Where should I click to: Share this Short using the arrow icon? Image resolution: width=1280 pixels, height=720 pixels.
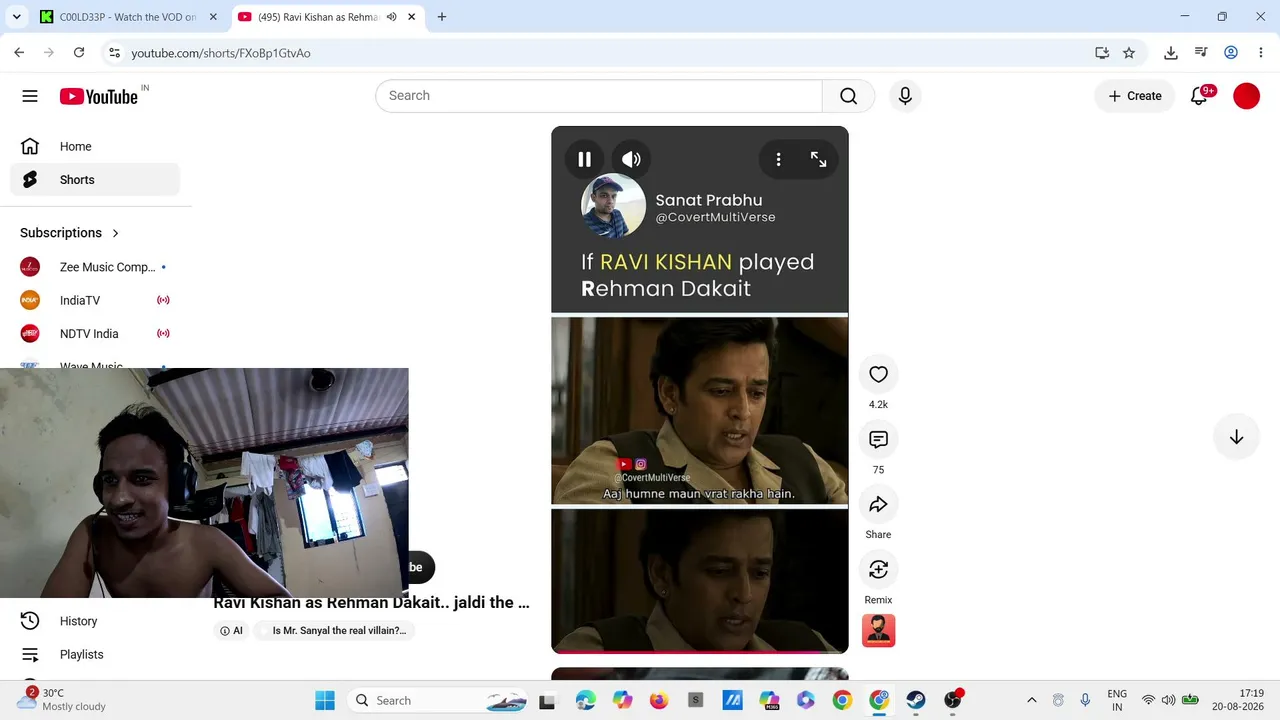click(x=878, y=504)
